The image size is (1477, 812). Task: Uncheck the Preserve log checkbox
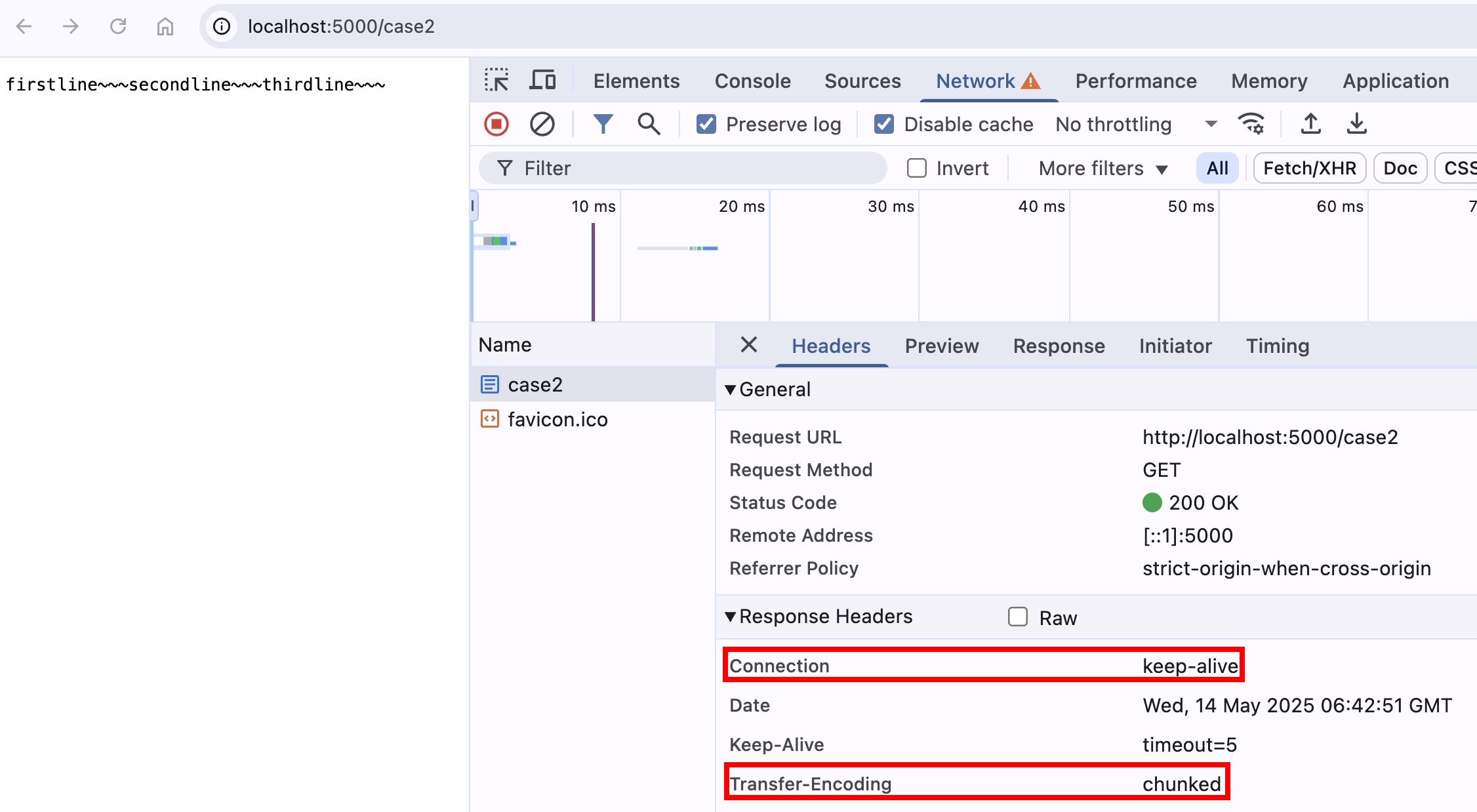coord(706,124)
